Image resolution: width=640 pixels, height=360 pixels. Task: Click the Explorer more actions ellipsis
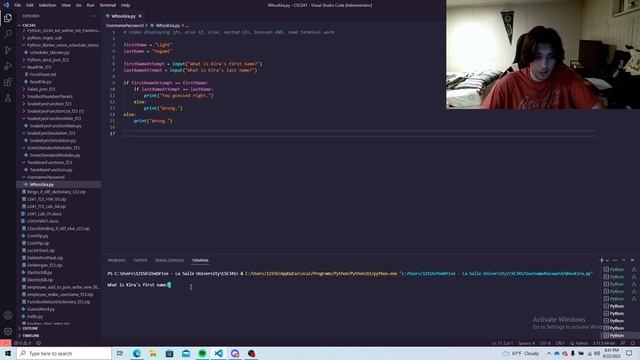93,16
